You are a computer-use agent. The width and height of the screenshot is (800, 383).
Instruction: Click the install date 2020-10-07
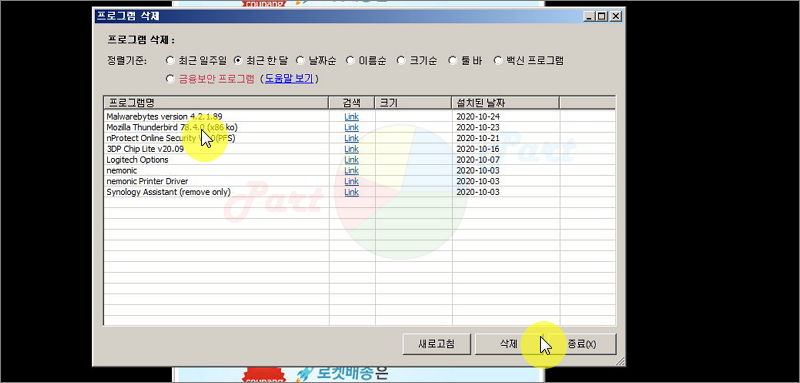pyautogui.click(x=478, y=160)
